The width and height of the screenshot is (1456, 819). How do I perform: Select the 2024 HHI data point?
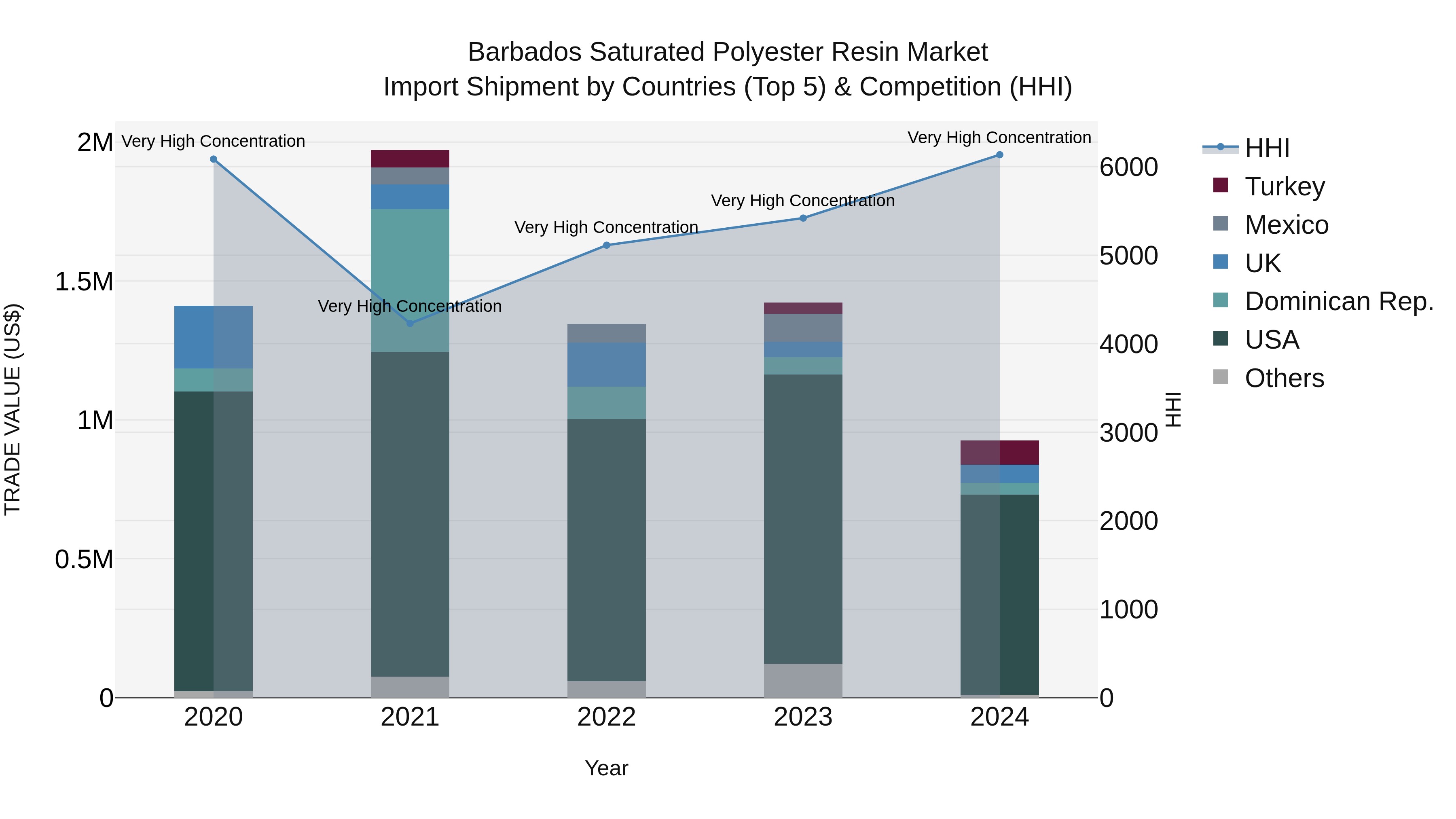(999, 155)
